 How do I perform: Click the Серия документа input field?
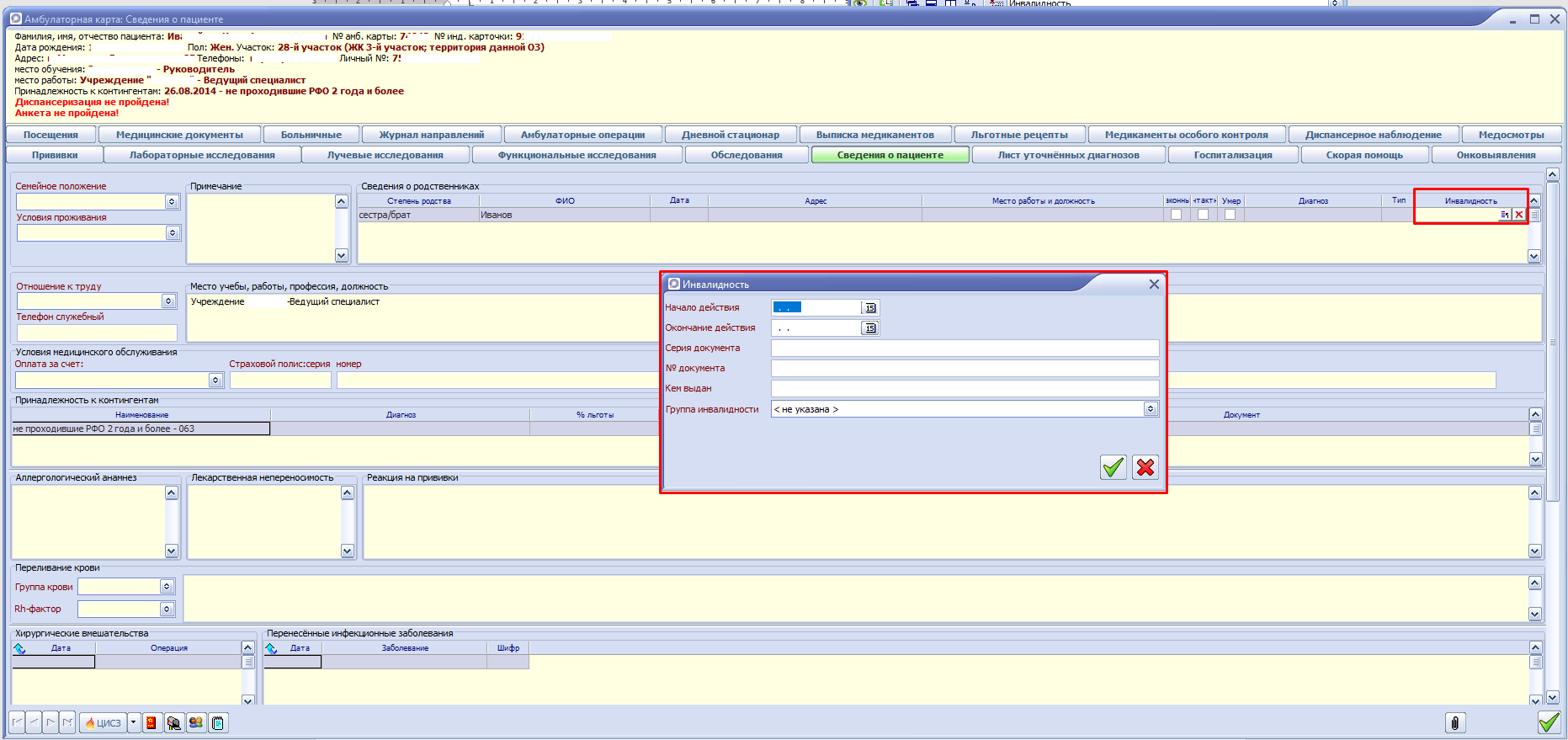(965, 349)
